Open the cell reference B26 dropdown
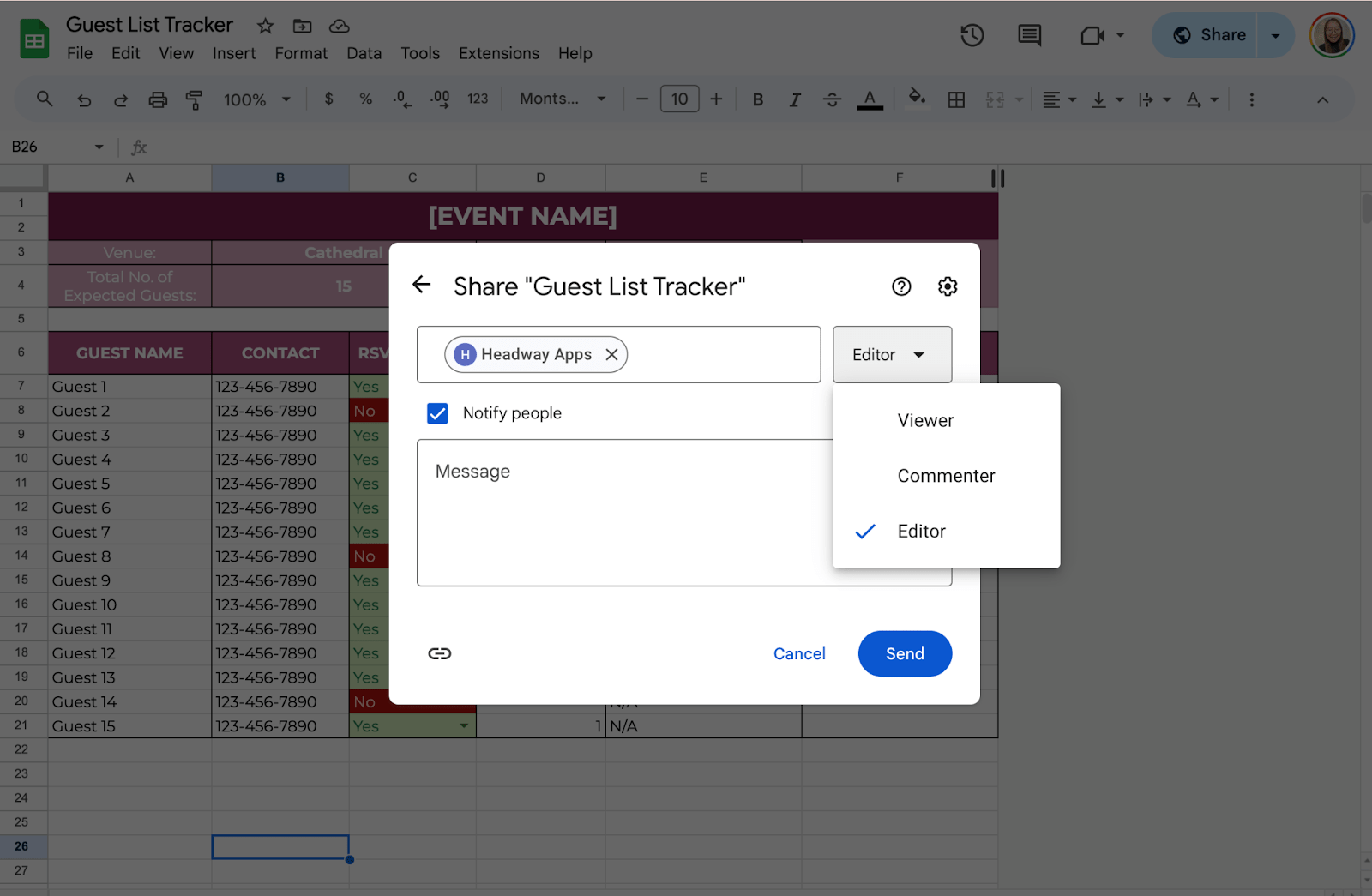 99,147
